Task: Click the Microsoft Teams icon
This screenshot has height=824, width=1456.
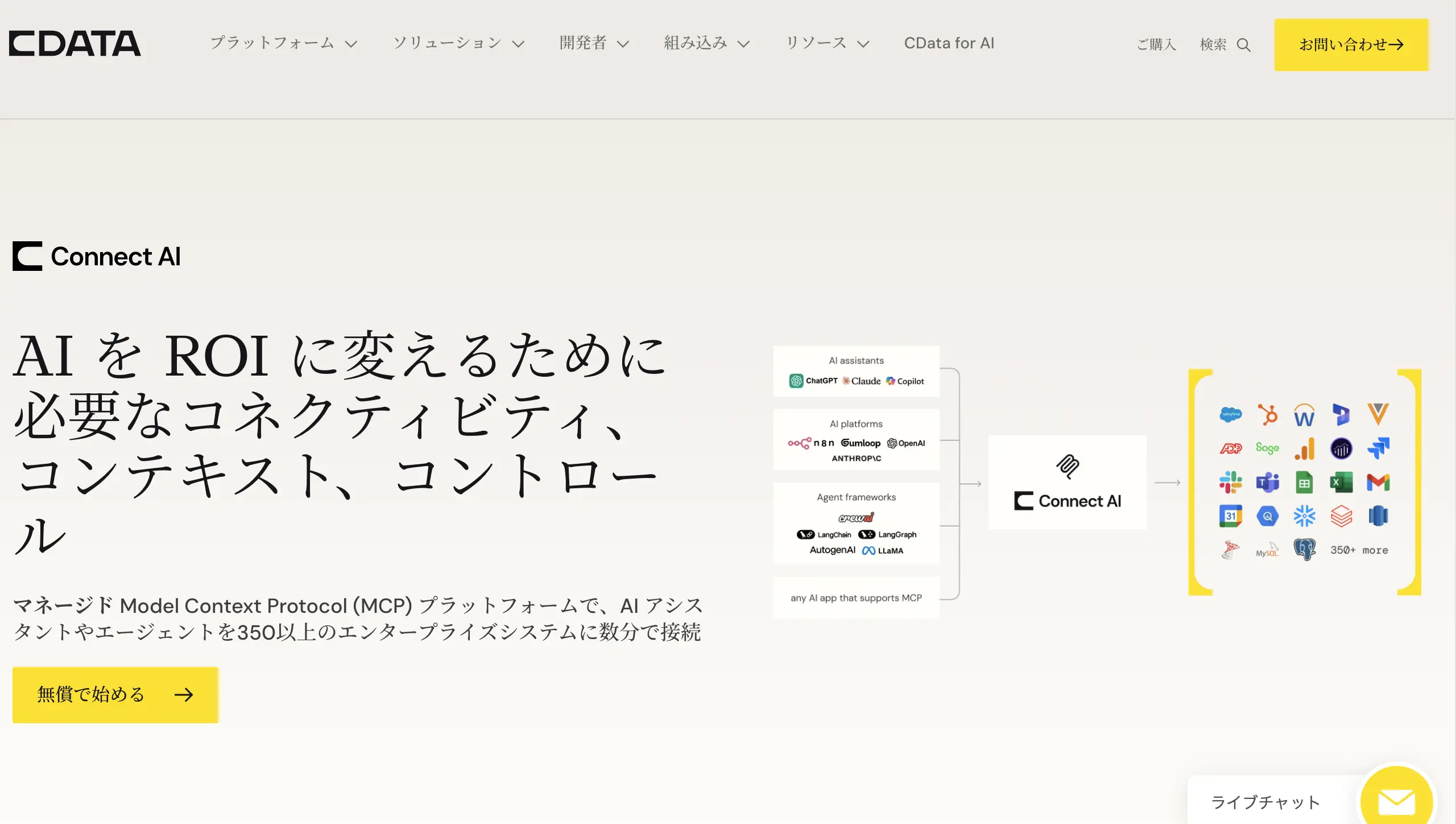Action: (1268, 483)
